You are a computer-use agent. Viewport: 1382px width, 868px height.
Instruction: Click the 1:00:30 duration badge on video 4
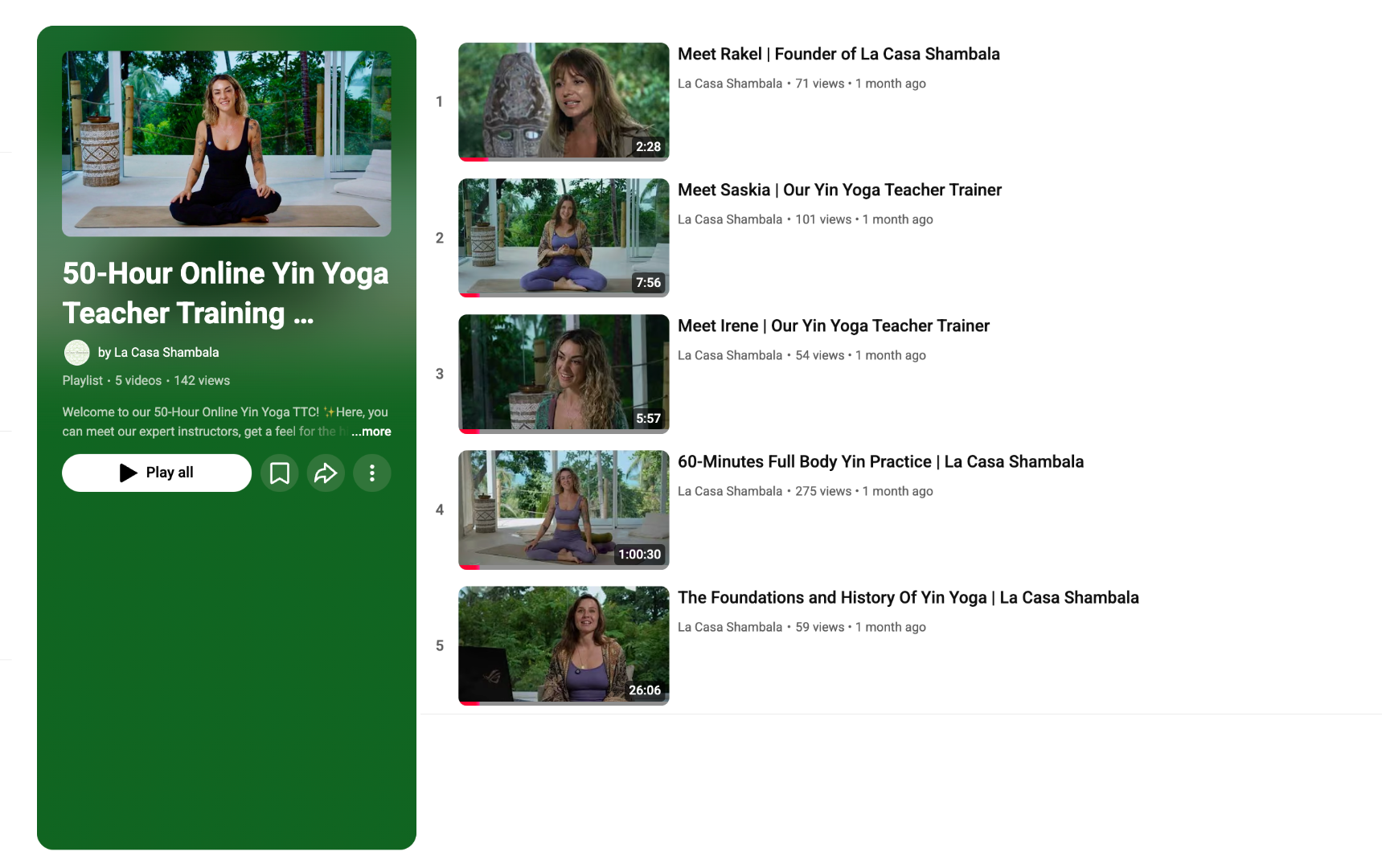pos(638,554)
